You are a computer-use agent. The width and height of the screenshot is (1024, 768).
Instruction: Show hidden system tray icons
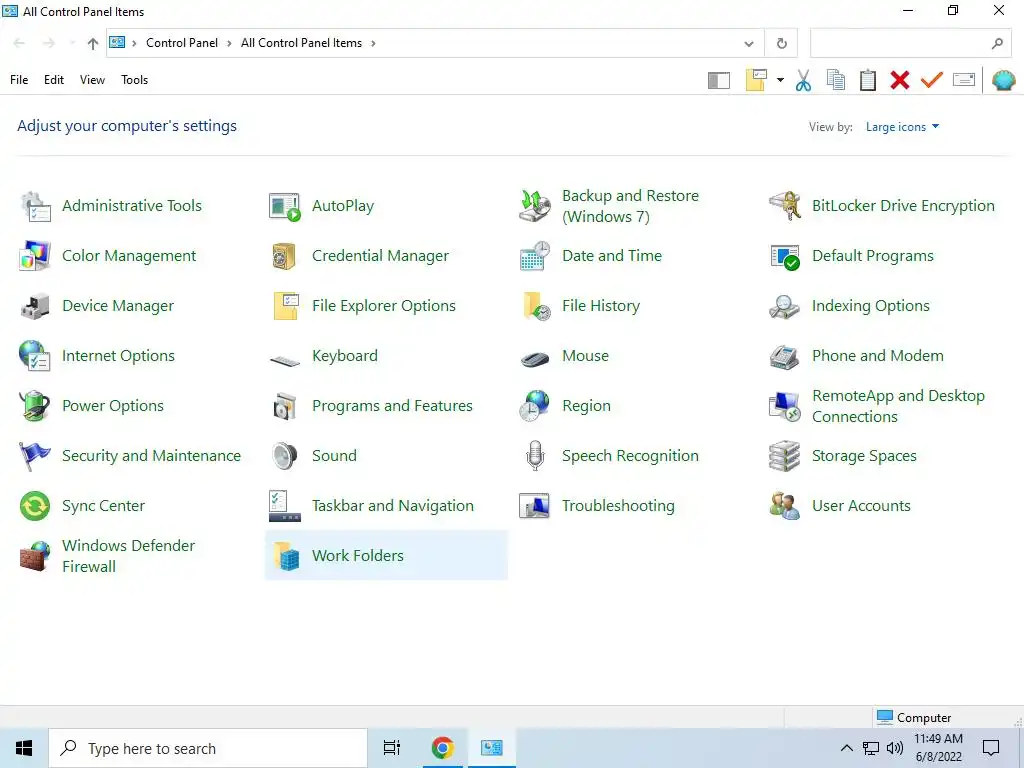[846, 748]
